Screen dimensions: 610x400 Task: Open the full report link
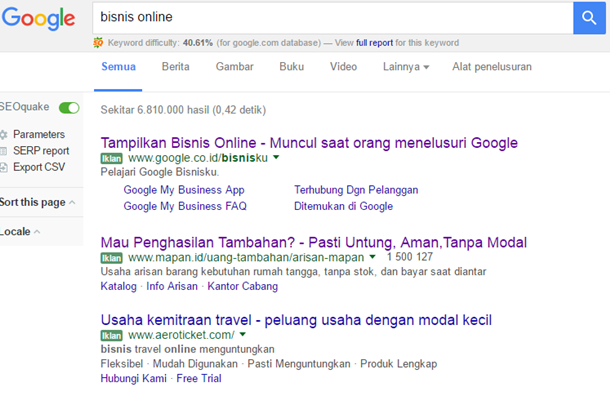click(x=374, y=43)
